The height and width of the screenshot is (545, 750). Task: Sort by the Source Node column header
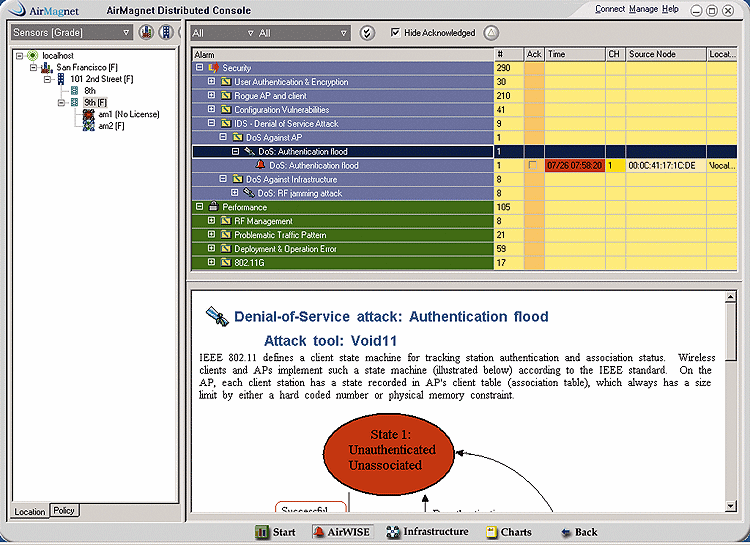[665, 55]
